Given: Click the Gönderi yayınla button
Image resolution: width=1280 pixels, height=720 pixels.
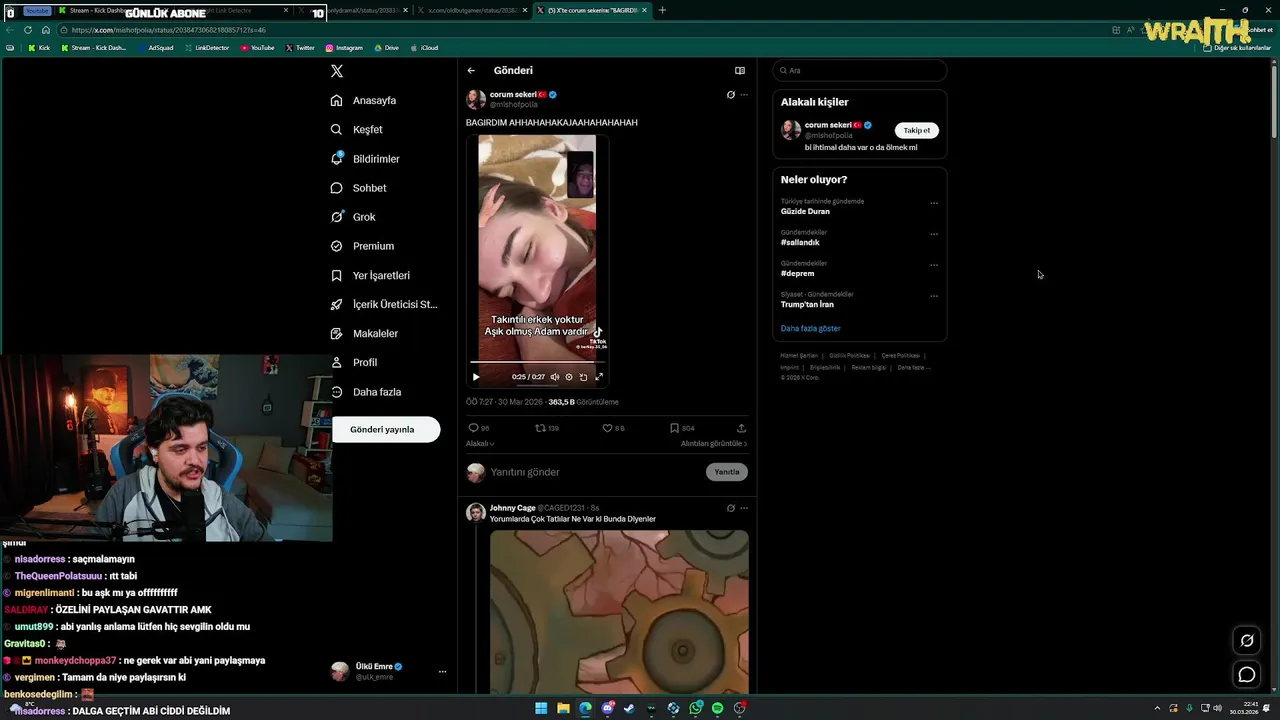Looking at the screenshot, I should coord(386,430).
